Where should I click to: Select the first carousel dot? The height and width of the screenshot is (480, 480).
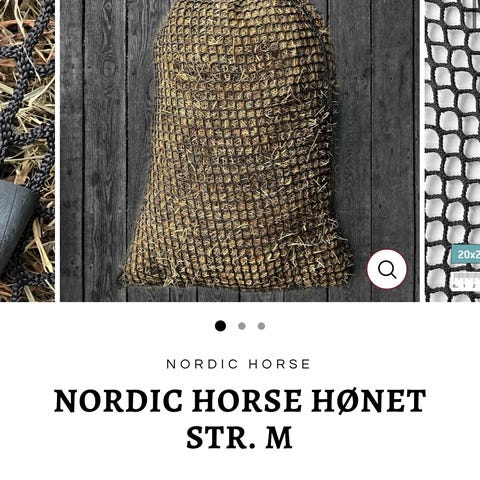[x=220, y=326]
